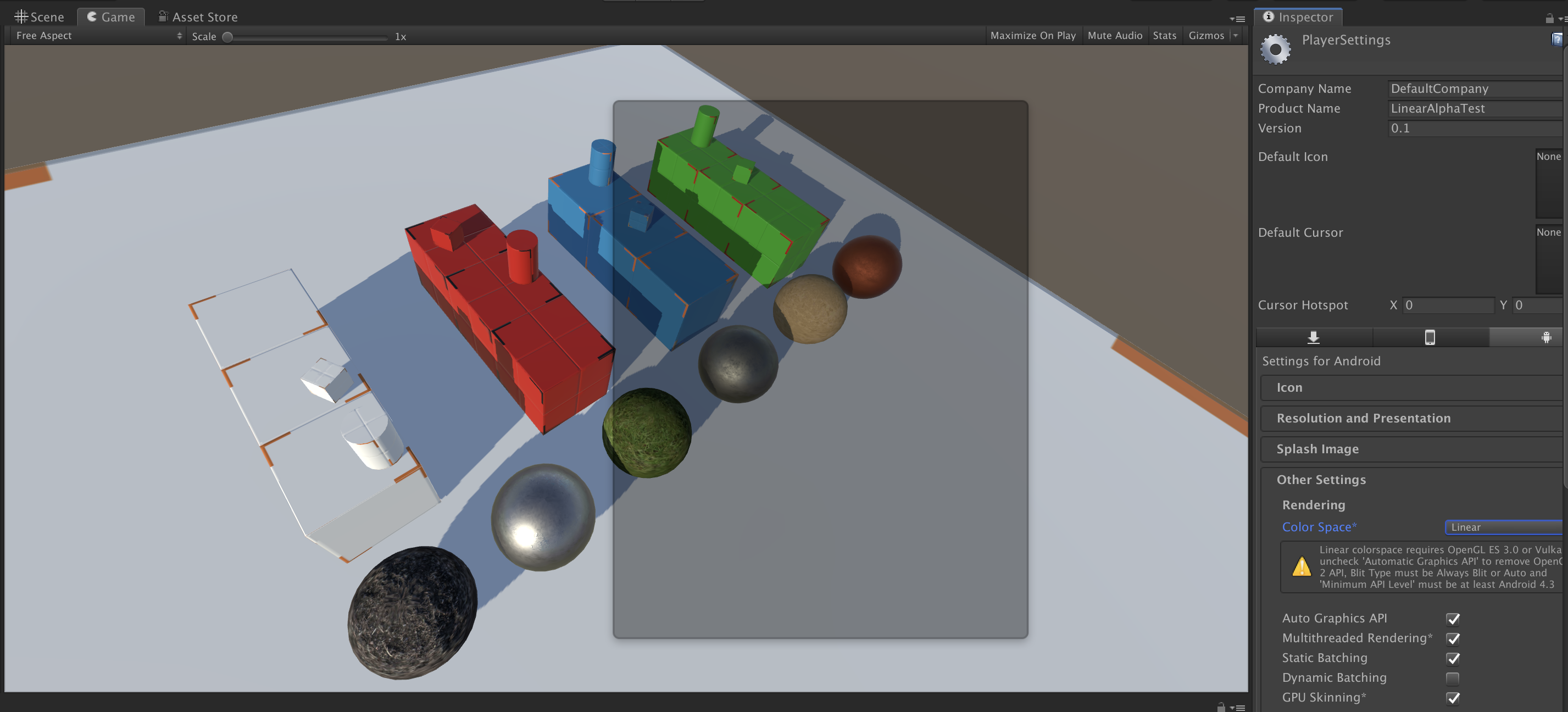Viewport: 1568px width, 712px height.
Task: Open the Color Space dropdown
Action: click(x=1502, y=527)
